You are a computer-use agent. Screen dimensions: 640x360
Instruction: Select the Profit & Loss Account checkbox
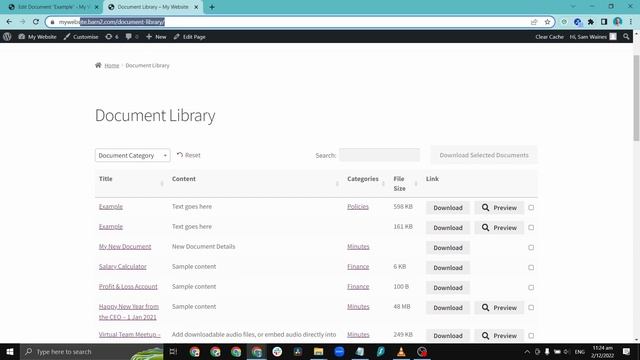coord(531,287)
